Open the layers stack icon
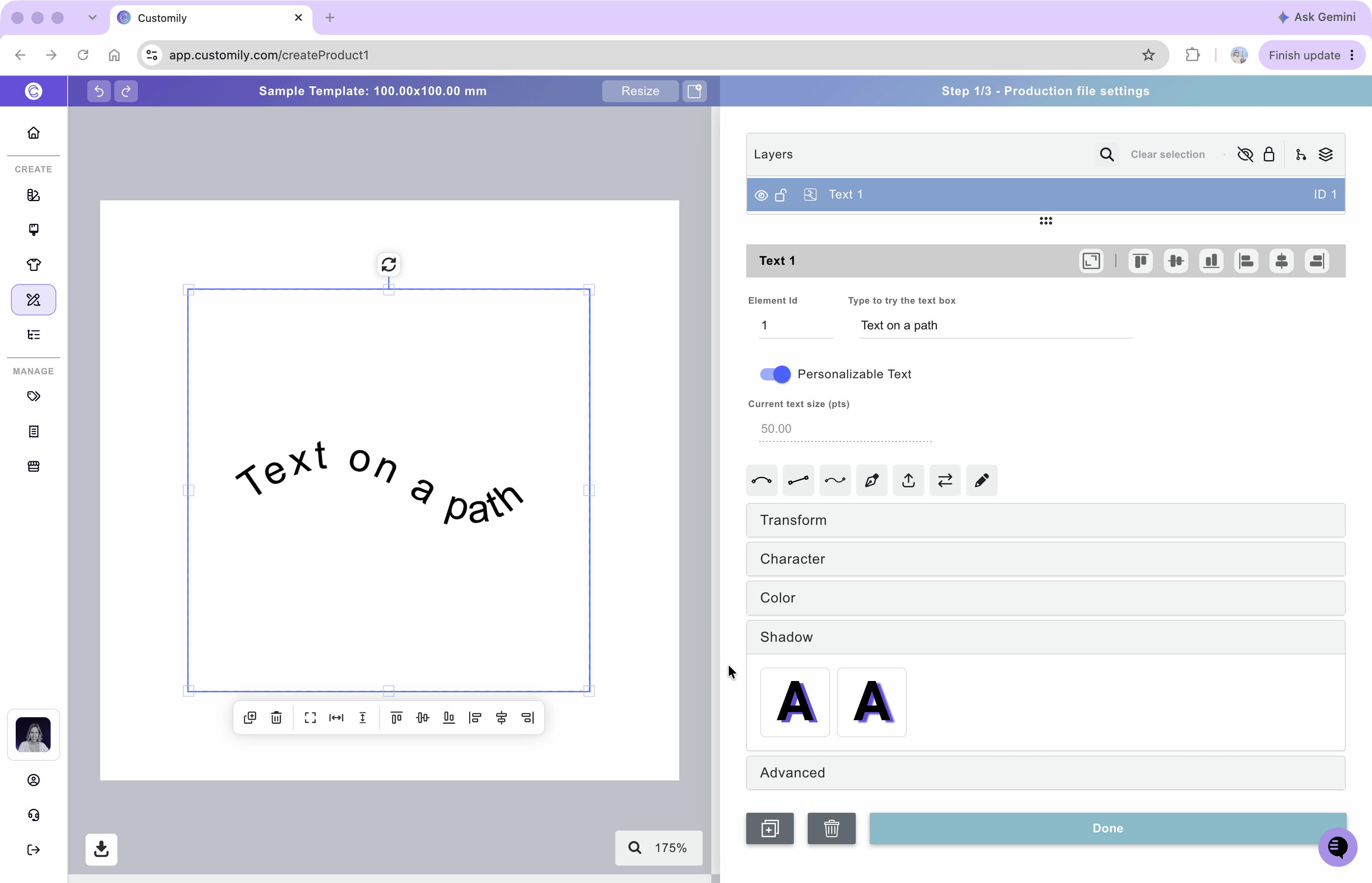This screenshot has height=883, width=1372. (1326, 154)
